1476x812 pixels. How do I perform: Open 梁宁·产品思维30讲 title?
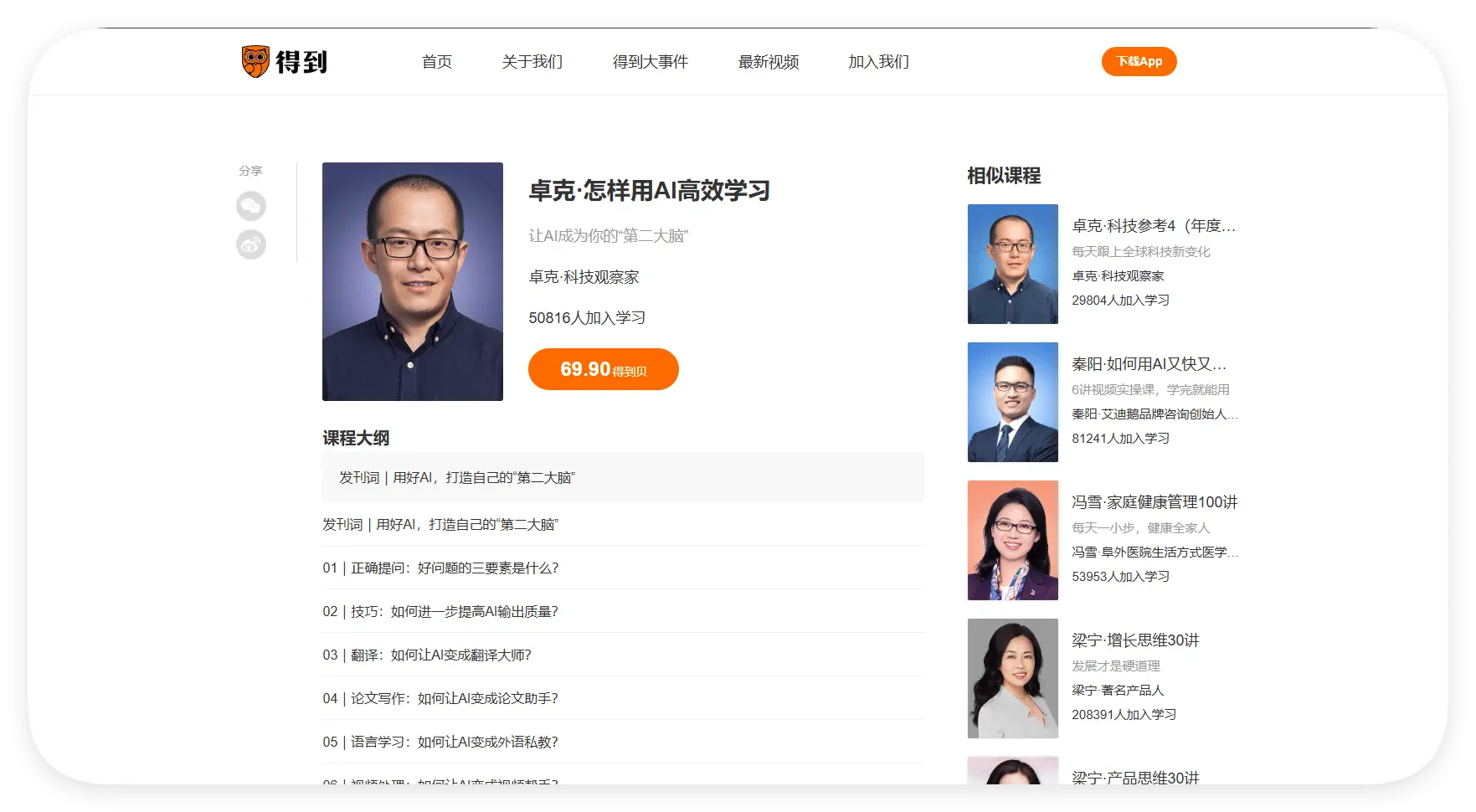[x=1135, y=777]
